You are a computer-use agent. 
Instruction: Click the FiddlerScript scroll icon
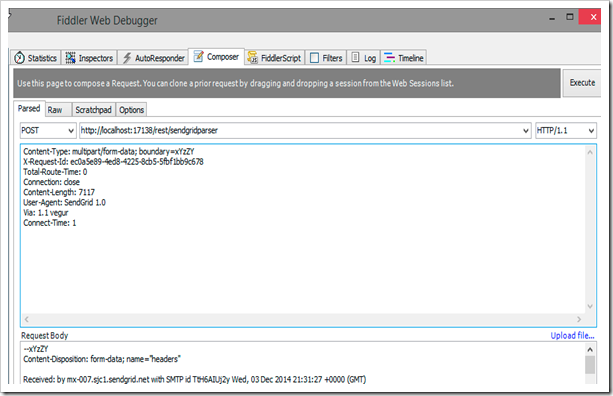[x=253, y=57]
